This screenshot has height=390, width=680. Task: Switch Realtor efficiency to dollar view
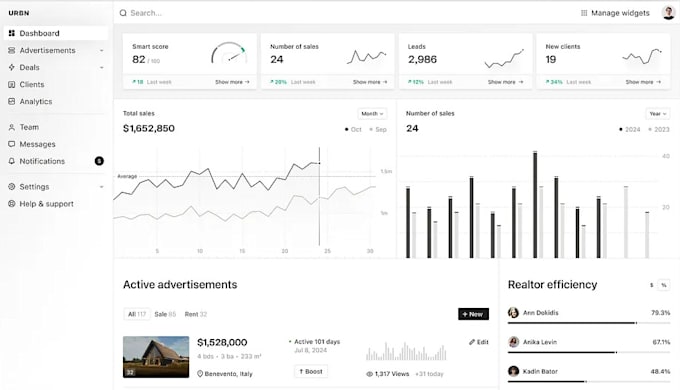tap(651, 285)
